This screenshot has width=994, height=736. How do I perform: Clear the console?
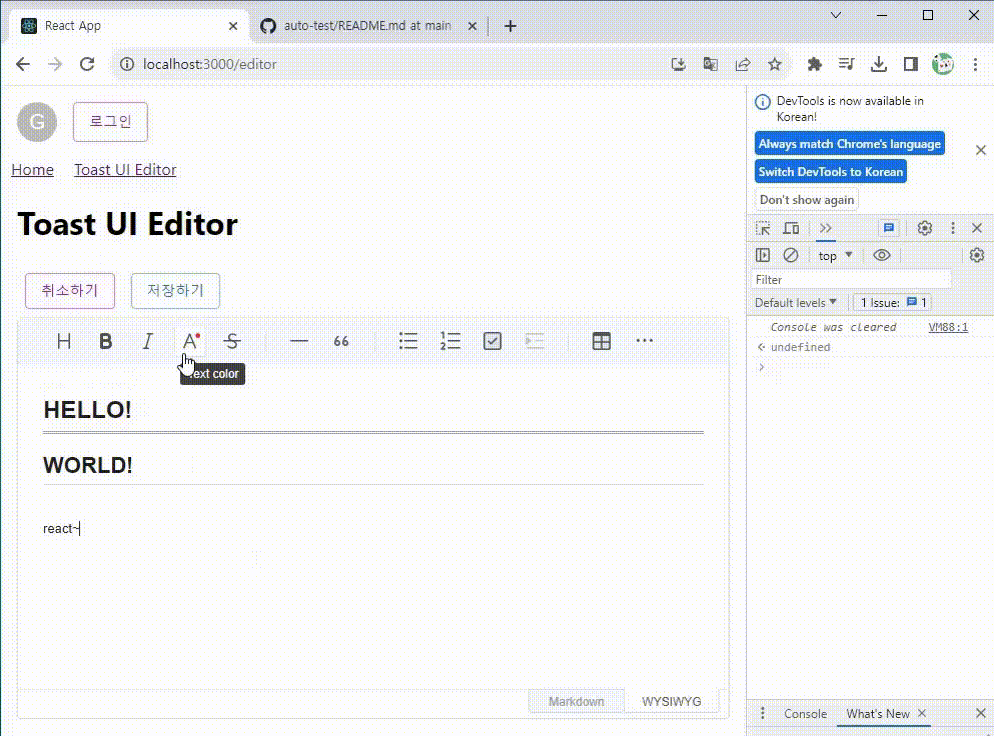pos(791,255)
